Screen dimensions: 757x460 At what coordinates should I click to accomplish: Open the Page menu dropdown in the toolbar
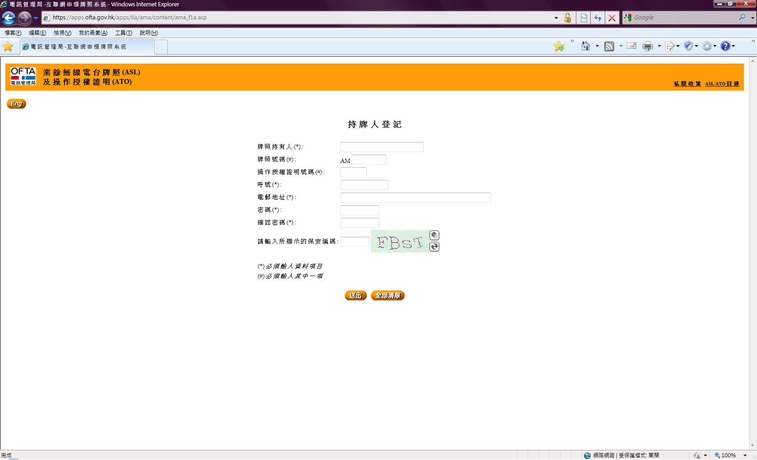672,47
